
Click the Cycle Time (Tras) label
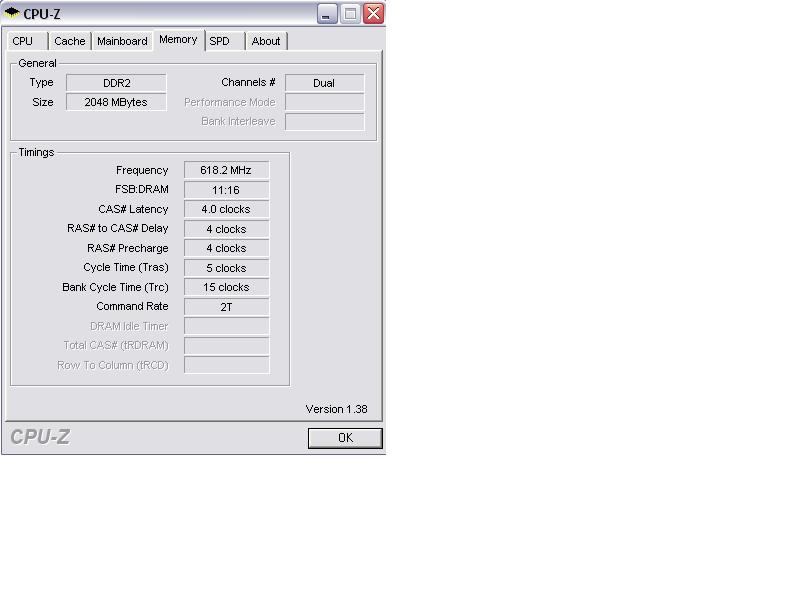point(126,267)
